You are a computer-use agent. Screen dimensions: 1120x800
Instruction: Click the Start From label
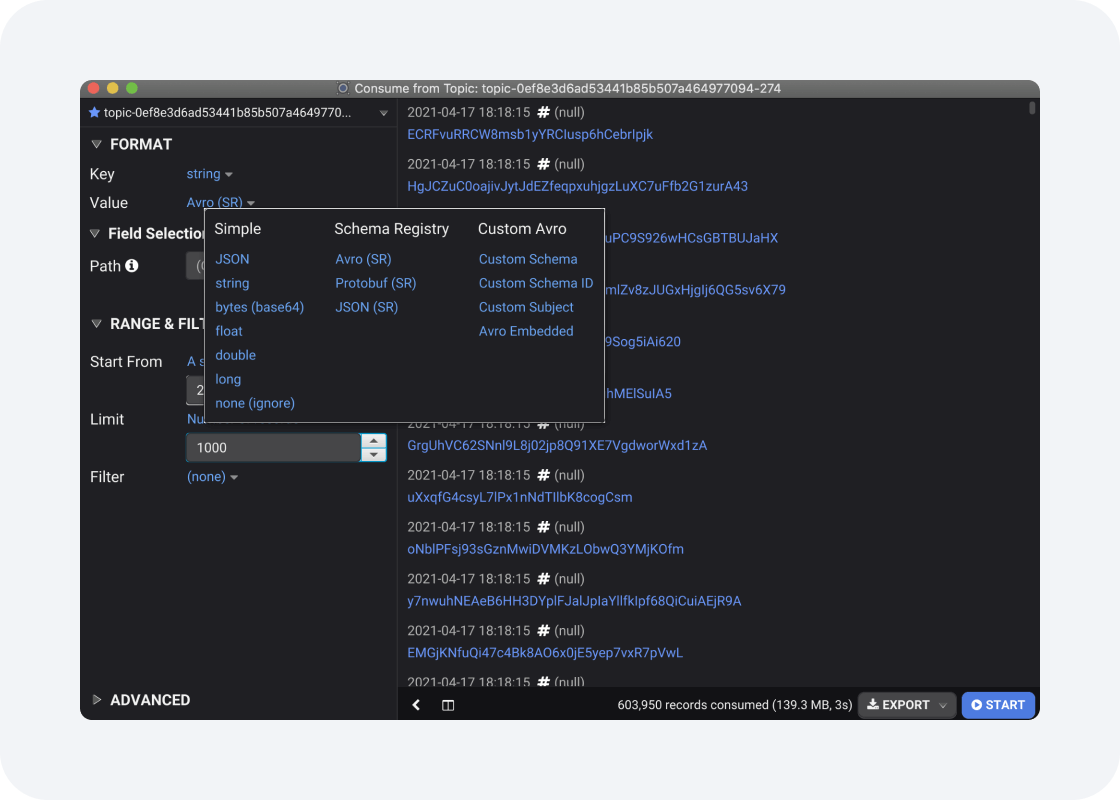(x=126, y=362)
